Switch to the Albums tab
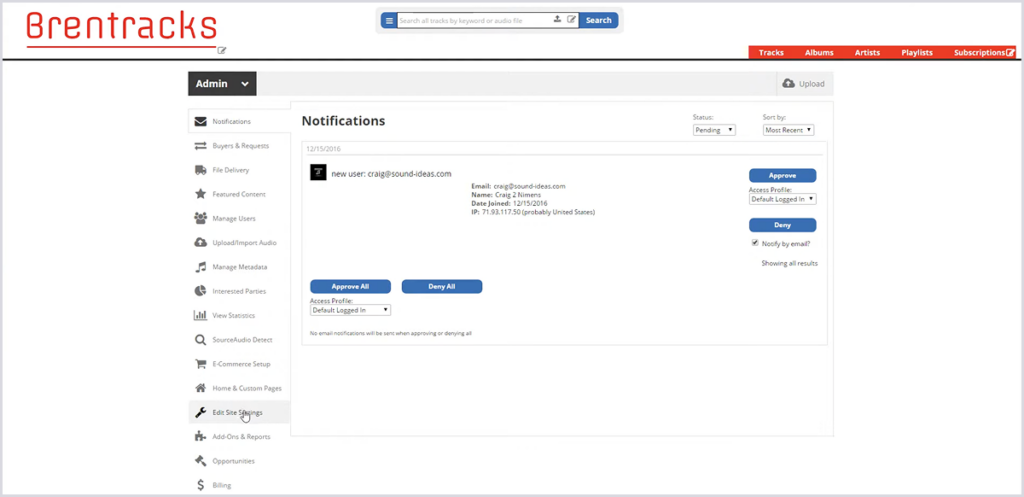The image size is (1024, 497). click(x=819, y=52)
